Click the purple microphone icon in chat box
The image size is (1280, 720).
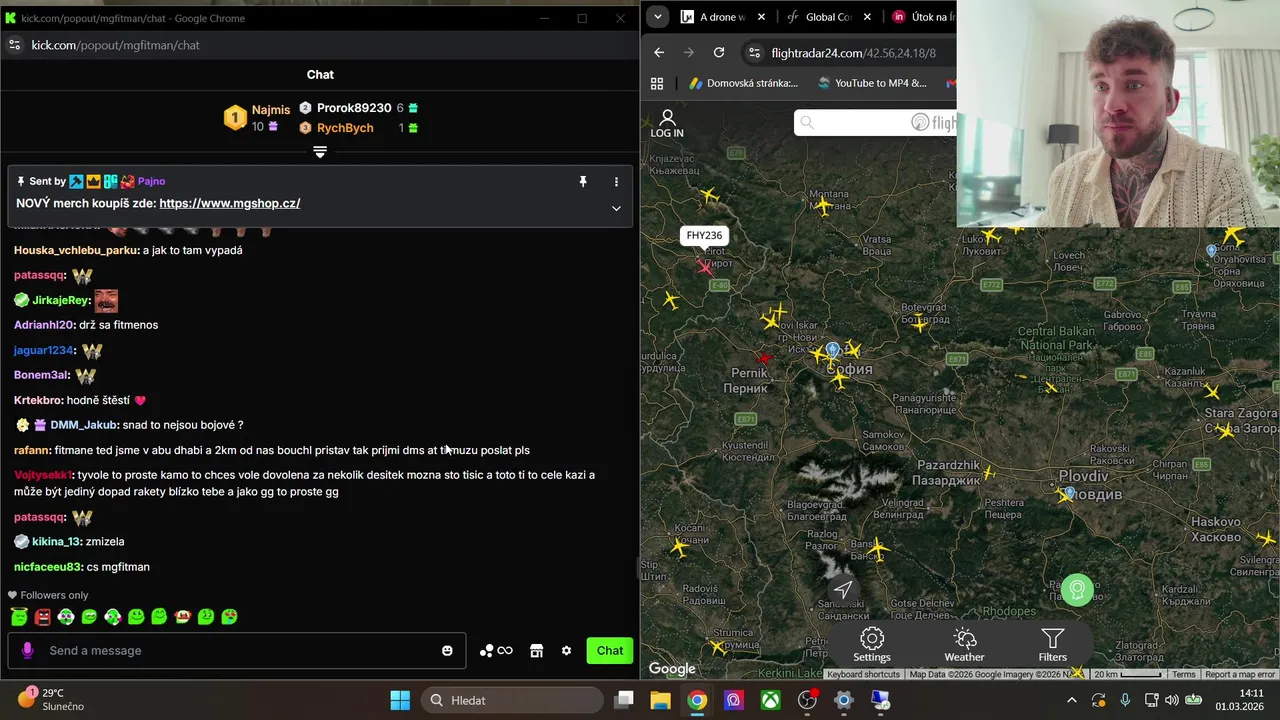click(27, 650)
